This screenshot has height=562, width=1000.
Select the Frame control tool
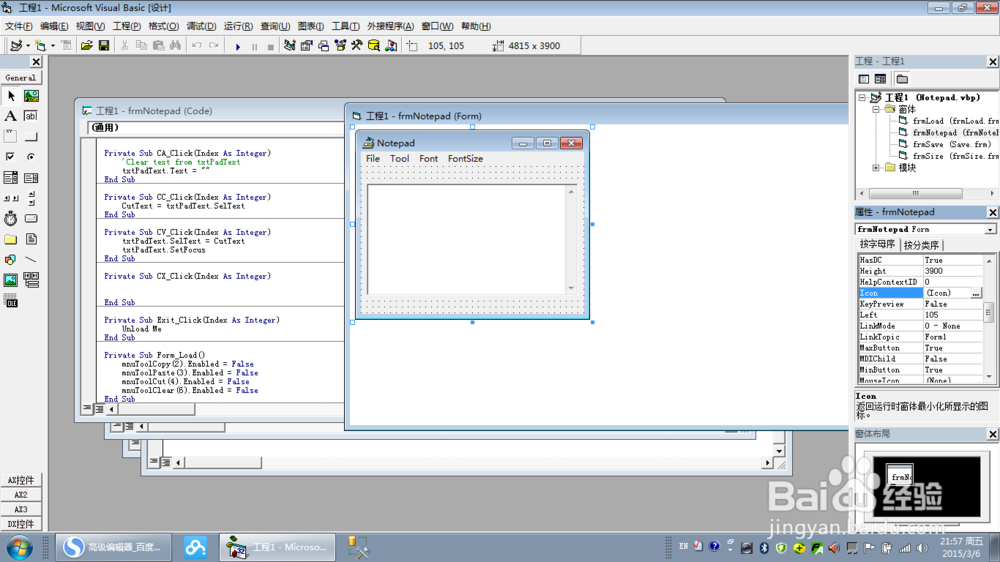click(x=11, y=137)
